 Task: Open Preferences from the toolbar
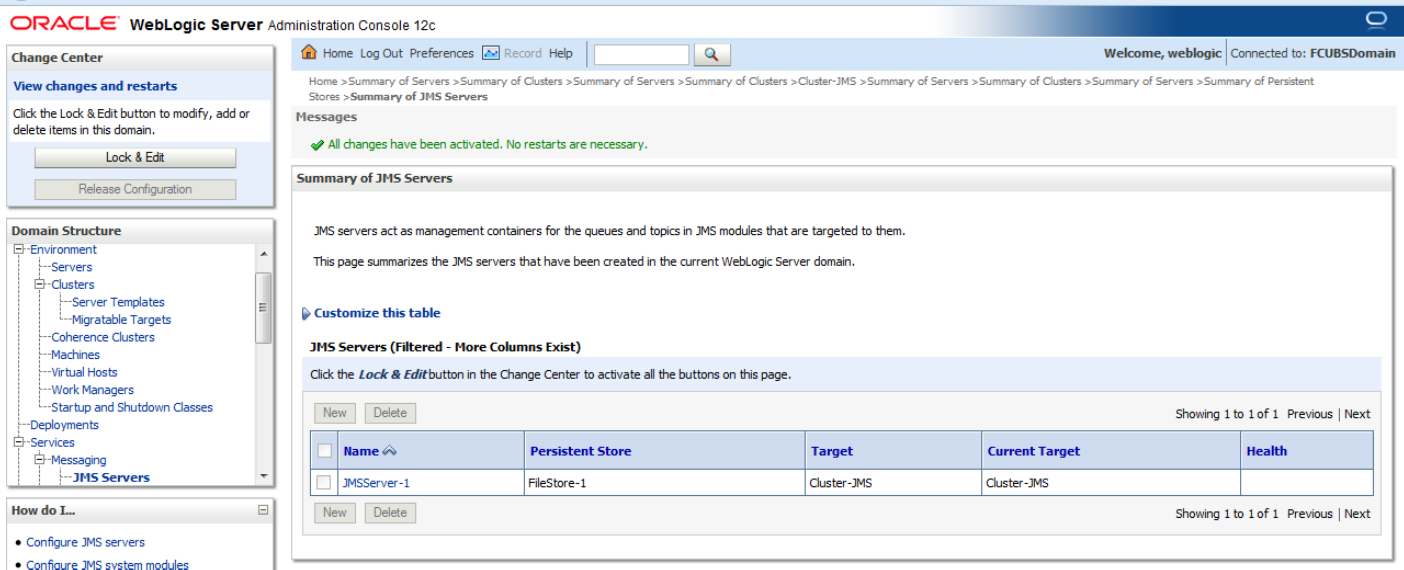[x=442, y=53]
